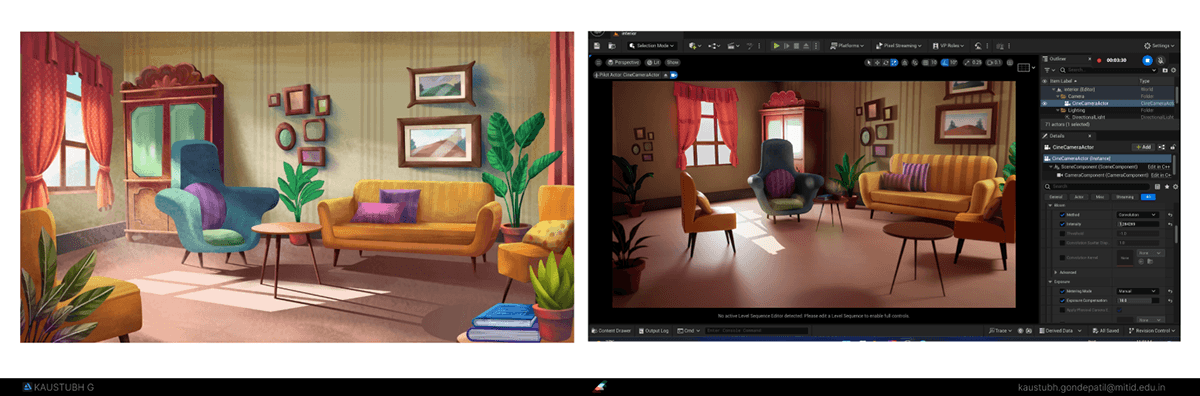Click the blue stop recording button
Screen dimensions: 1200x396
tap(1147, 60)
